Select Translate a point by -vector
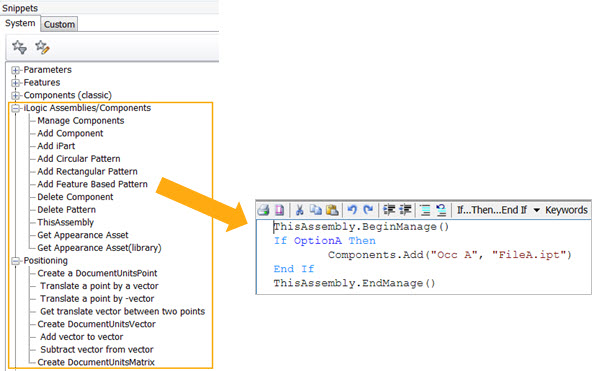 97,299
